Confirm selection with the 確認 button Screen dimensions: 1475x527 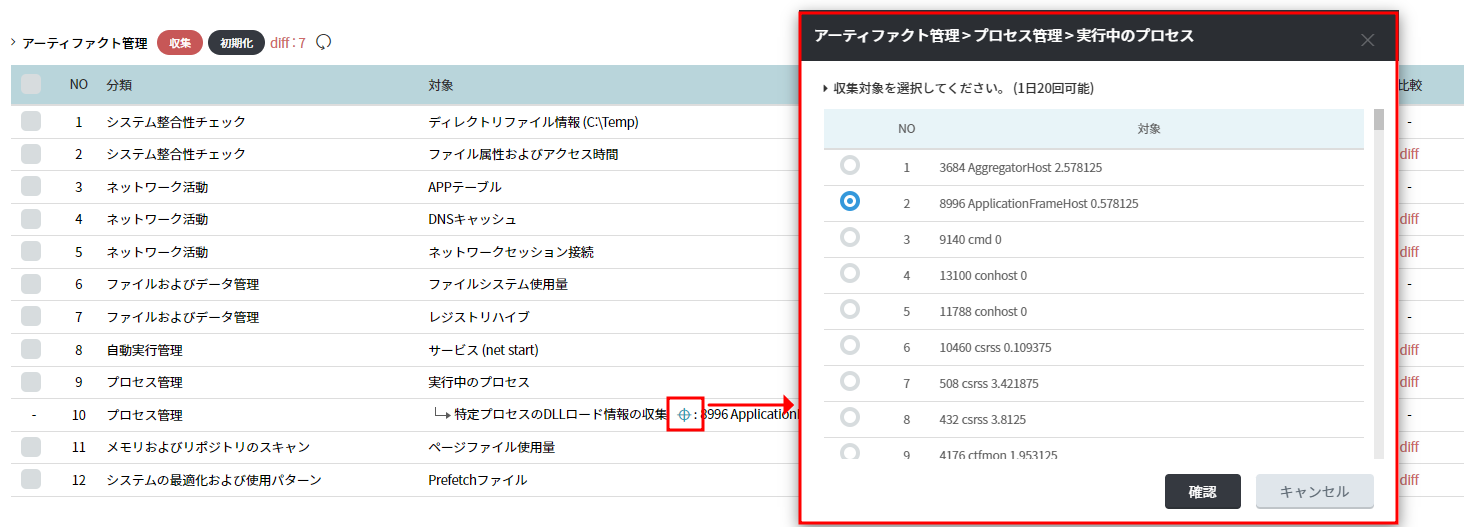coord(1202,491)
